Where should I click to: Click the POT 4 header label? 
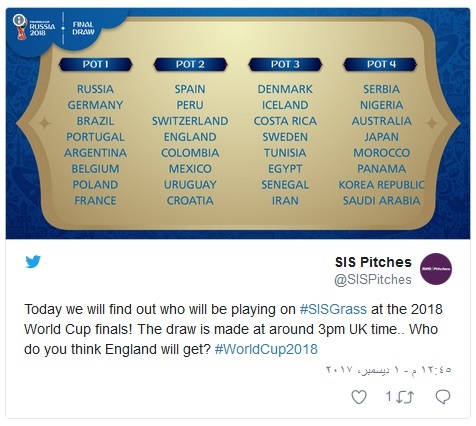pyautogui.click(x=381, y=64)
